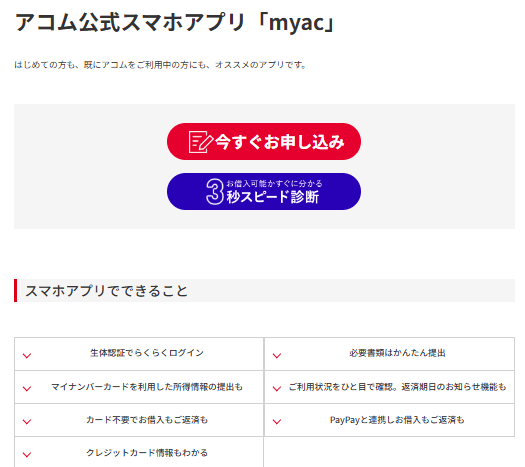Open マイナンバーカードを利用した所得情報の提出も link

[x=147, y=387]
